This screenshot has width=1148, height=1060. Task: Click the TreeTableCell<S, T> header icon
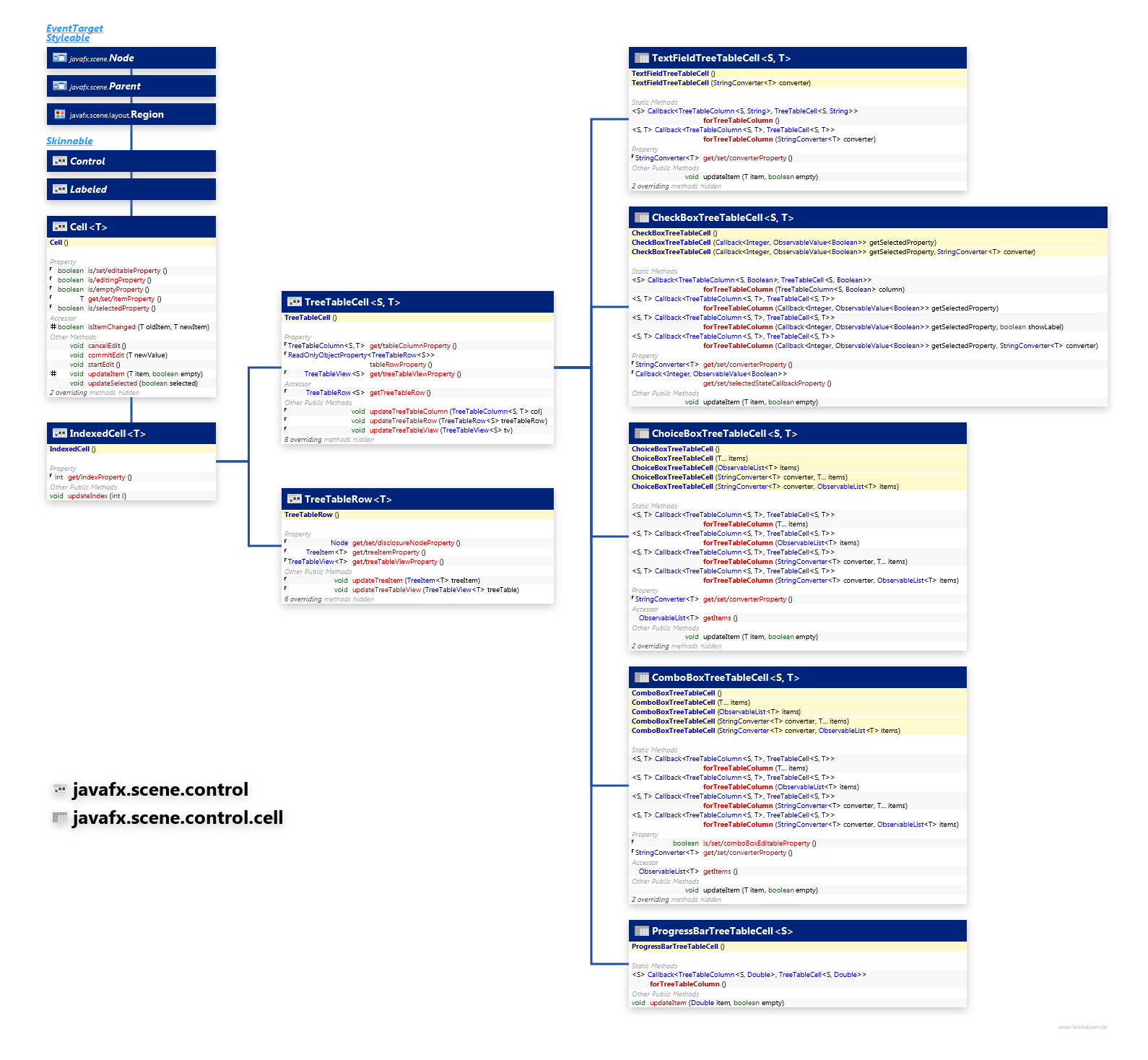coord(294,302)
